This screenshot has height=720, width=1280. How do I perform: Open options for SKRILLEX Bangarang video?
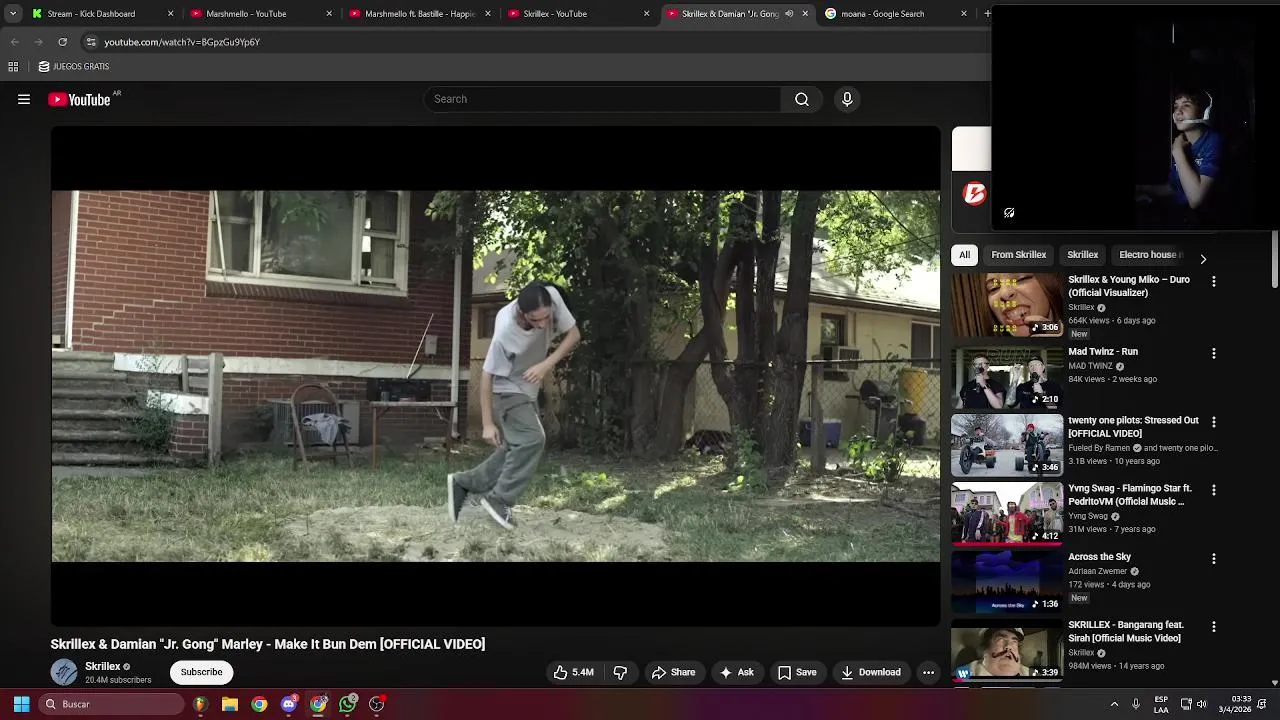[1214, 627]
